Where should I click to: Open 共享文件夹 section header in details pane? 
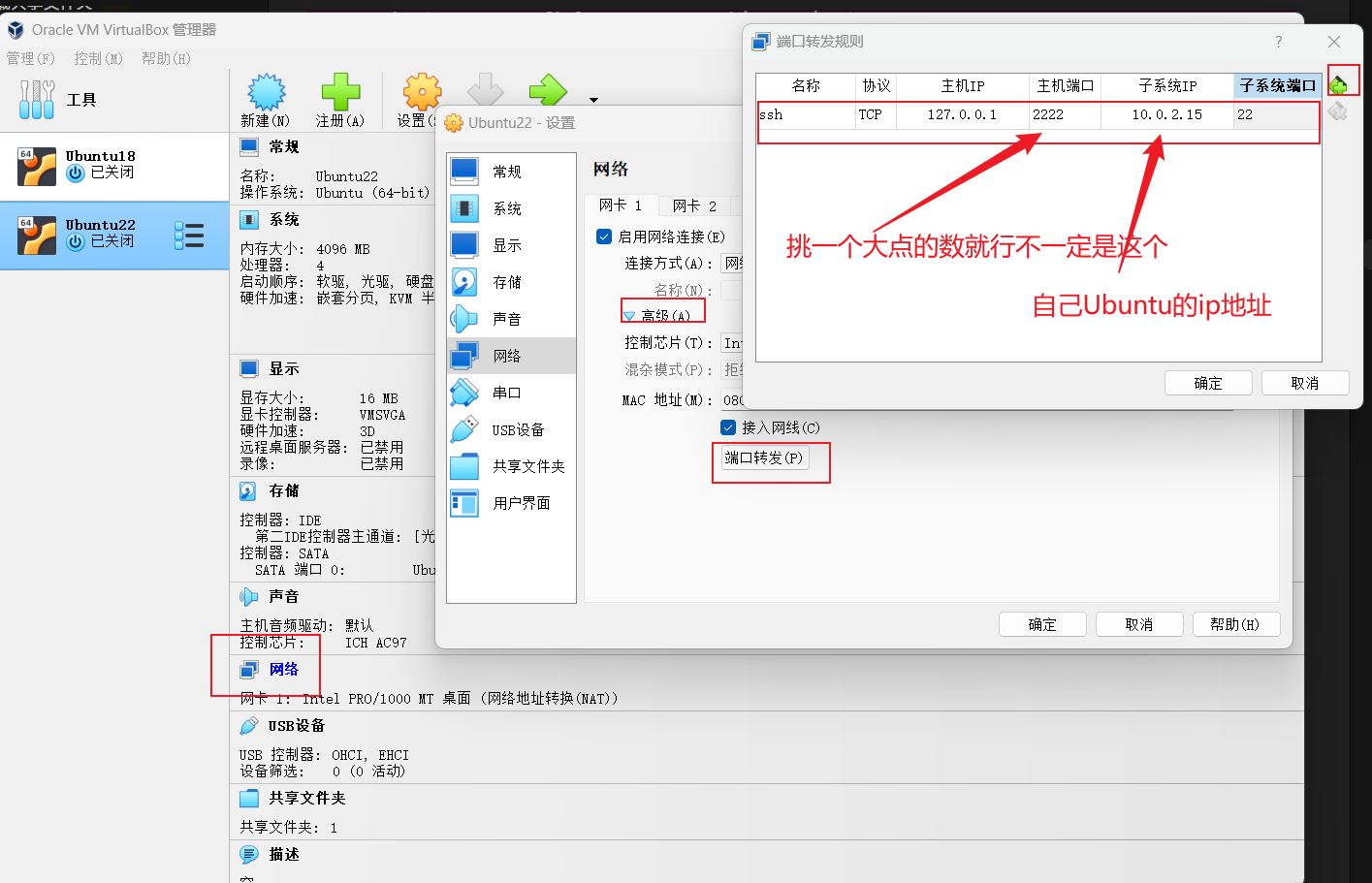(307, 799)
